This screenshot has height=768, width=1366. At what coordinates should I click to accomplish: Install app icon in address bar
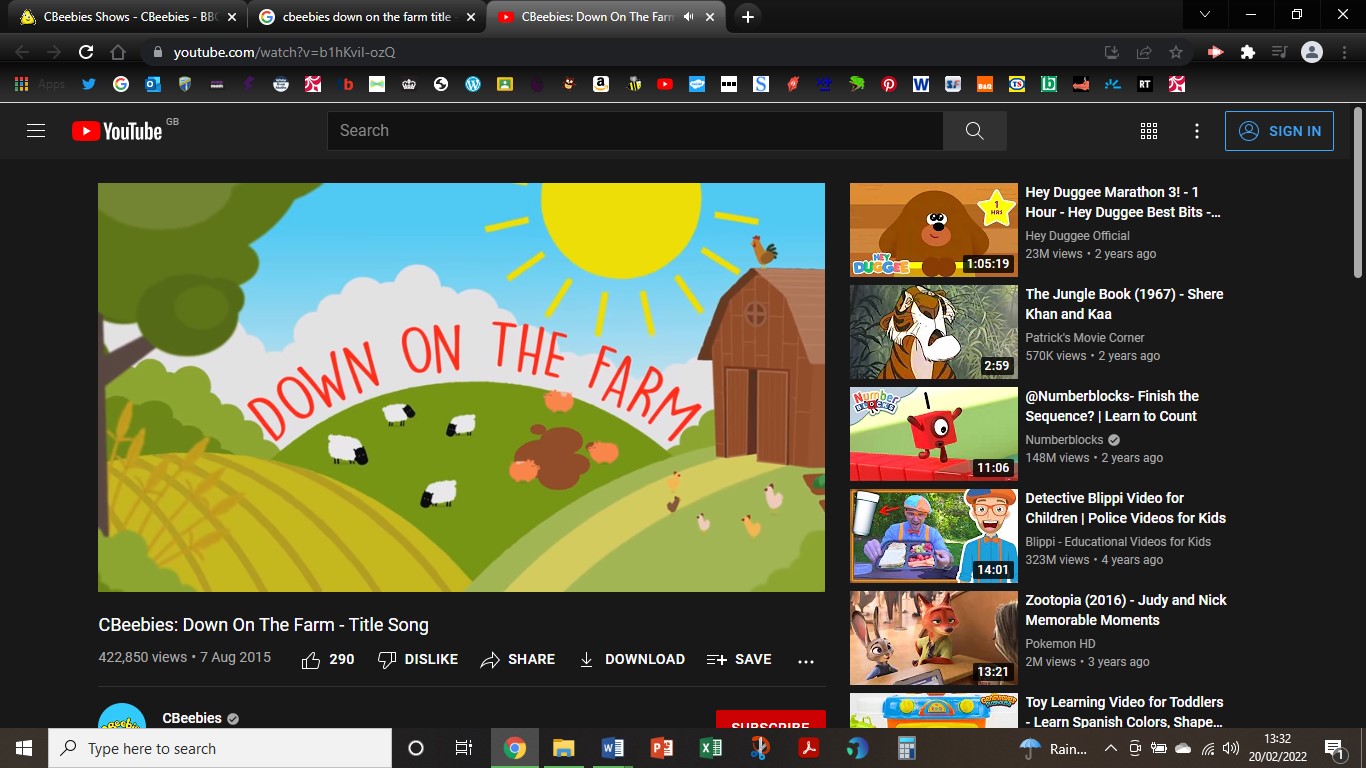(x=1111, y=52)
